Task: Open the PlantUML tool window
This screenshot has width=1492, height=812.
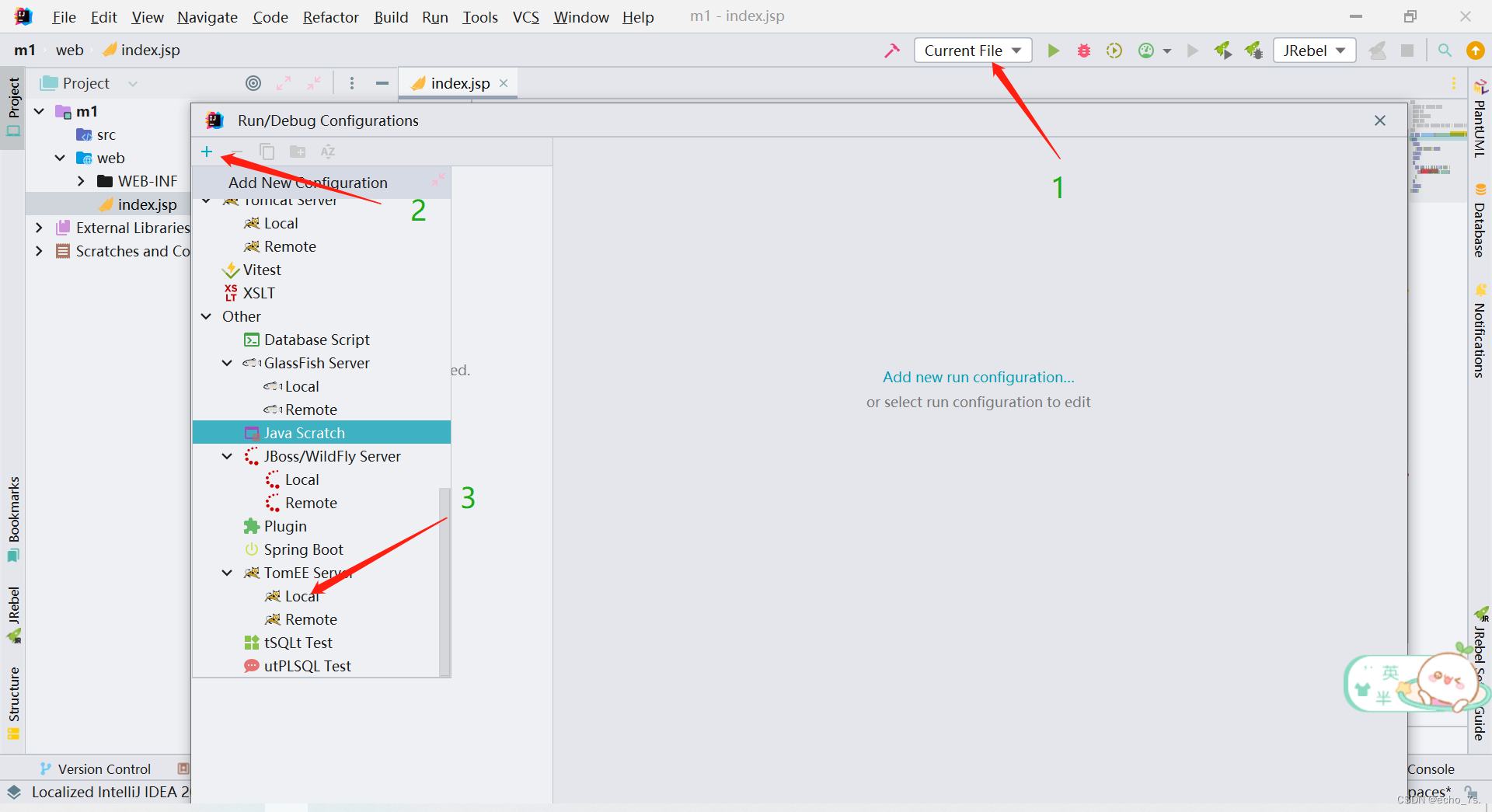Action: point(1480,120)
